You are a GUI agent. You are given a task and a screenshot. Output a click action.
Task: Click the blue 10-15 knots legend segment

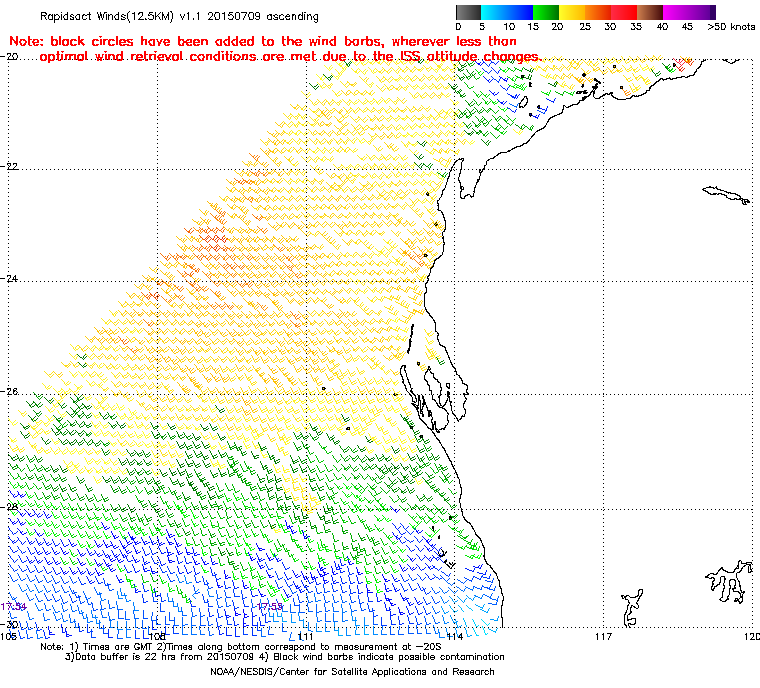(520, 12)
